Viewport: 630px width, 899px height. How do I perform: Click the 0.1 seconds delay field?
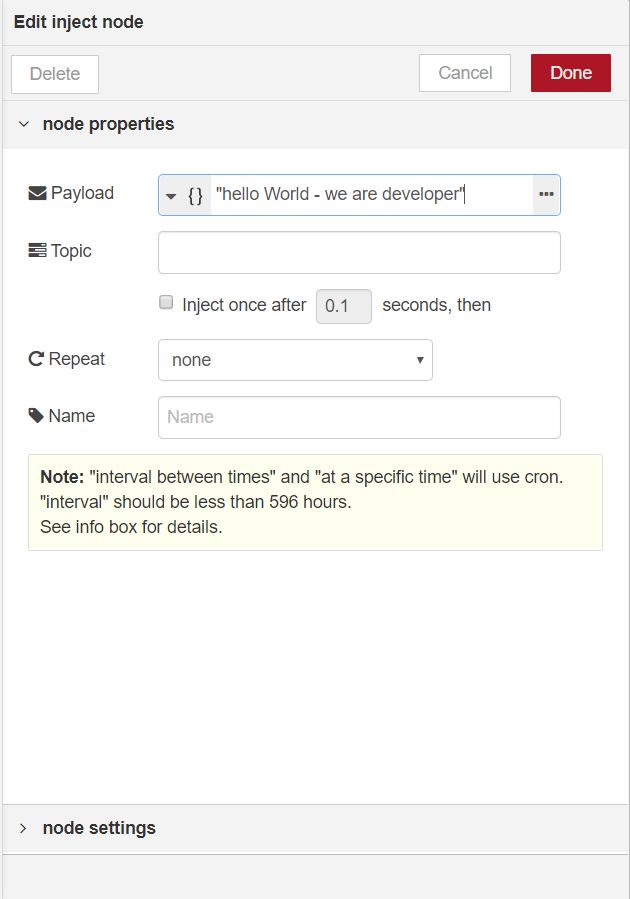[x=343, y=306]
